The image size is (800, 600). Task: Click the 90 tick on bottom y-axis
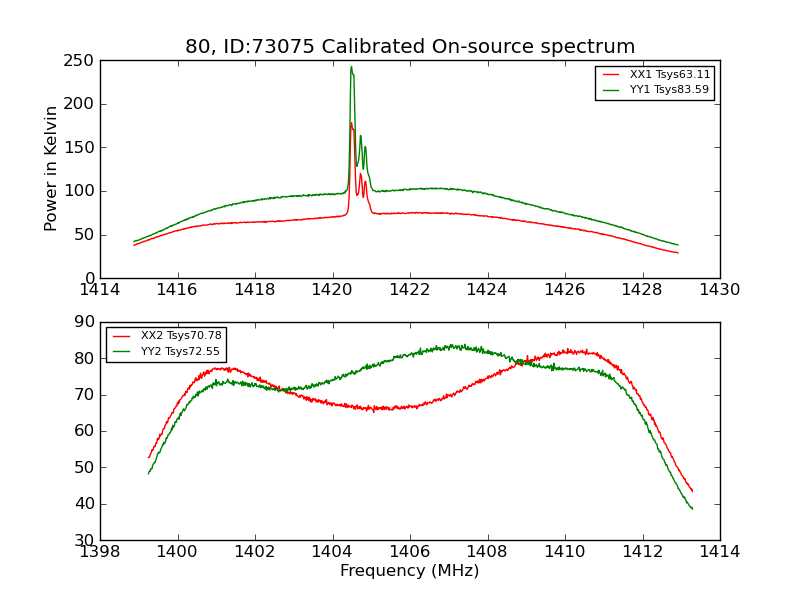[x=85, y=322]
